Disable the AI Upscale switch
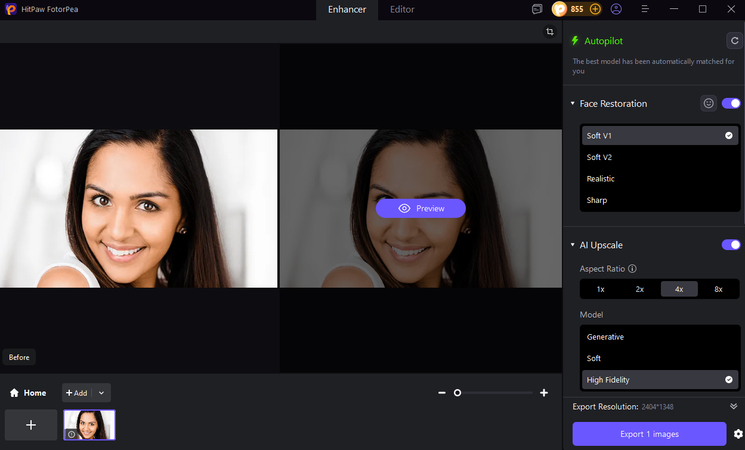This screenshot has width=745, height=450. tap(731, 245)
